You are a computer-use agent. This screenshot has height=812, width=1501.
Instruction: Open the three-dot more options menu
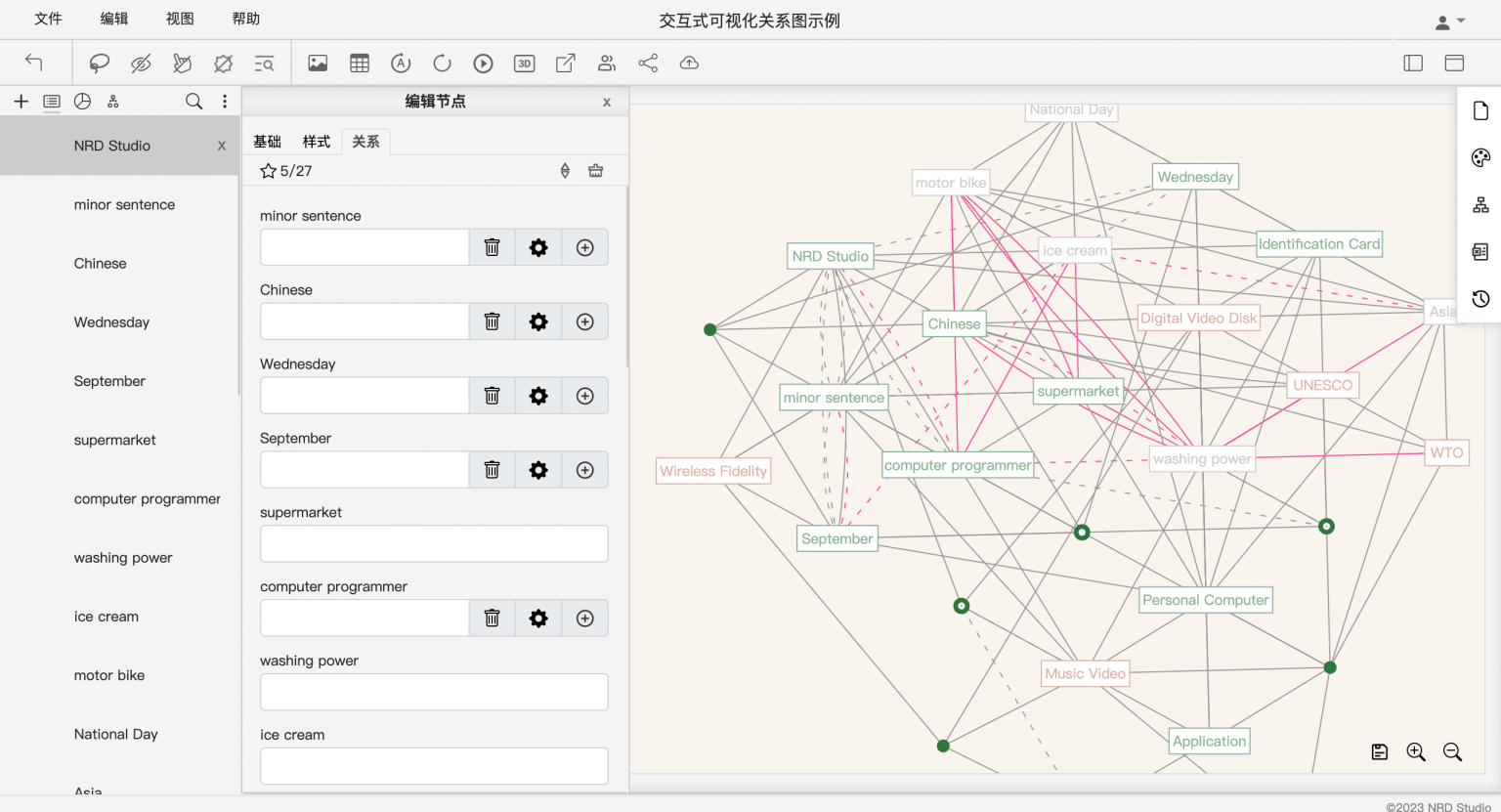click(x=225, y=102)
